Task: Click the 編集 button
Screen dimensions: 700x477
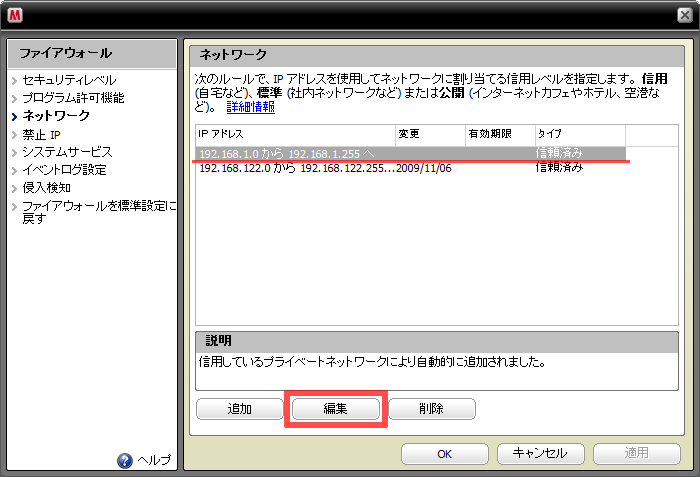Action: (335, 409)
